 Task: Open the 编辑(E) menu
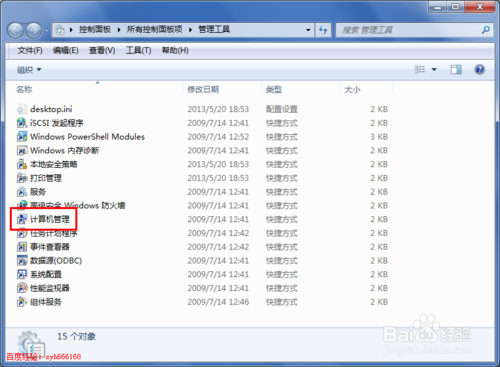click(66, 50)
